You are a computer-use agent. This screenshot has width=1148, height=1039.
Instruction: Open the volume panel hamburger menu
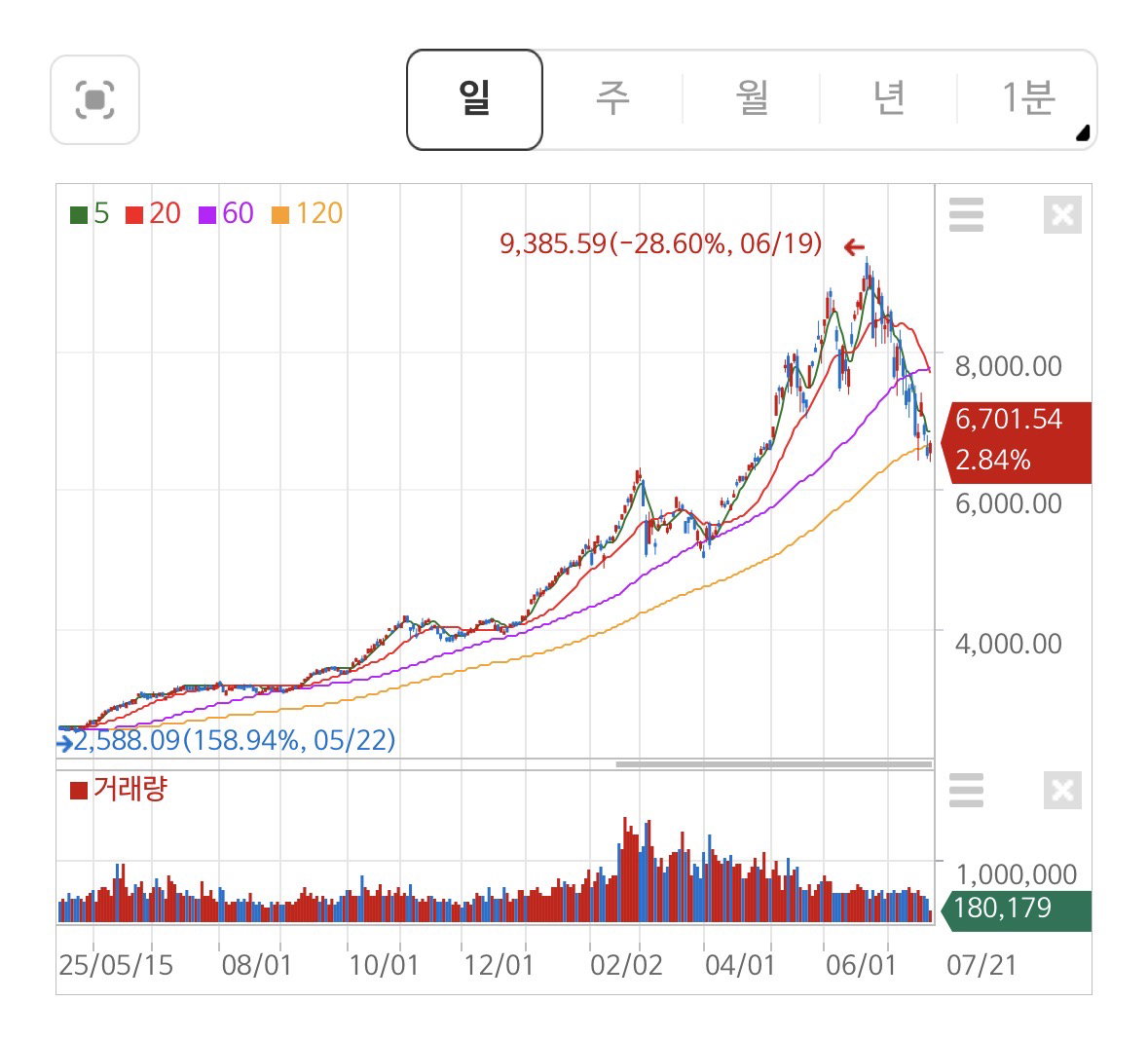966,790
